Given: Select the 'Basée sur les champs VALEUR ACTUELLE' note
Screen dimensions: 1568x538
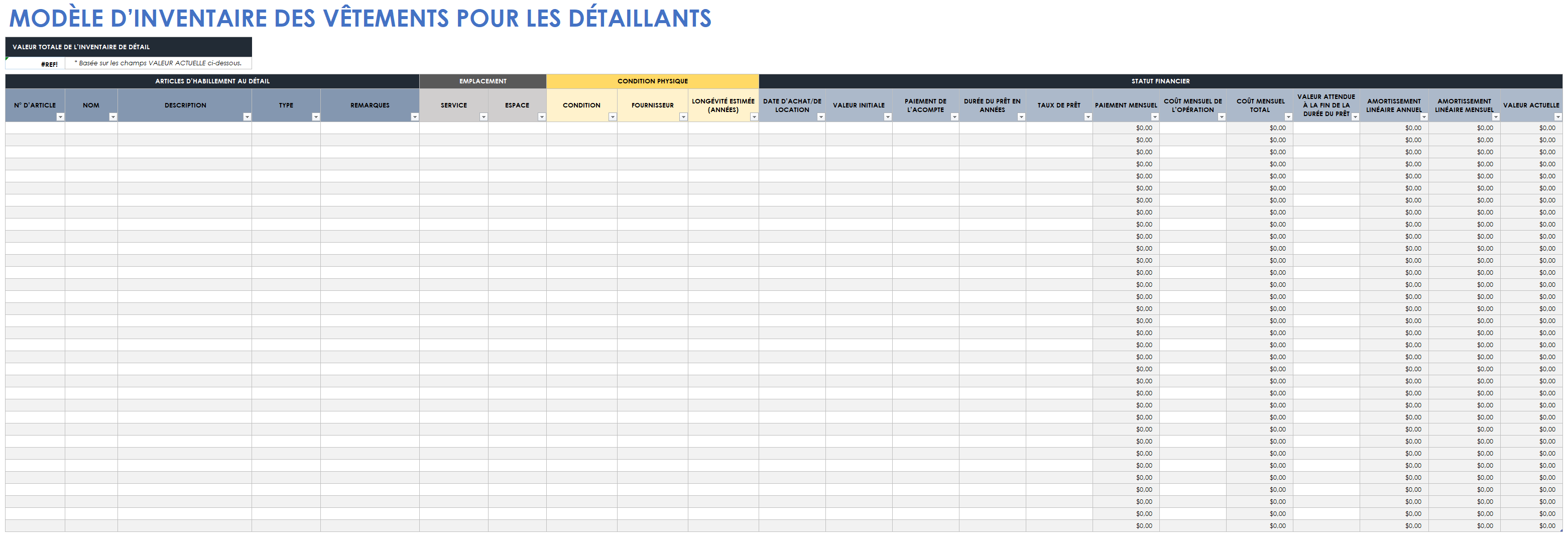Looking at the screenshot, I should [x=158, y=63].
